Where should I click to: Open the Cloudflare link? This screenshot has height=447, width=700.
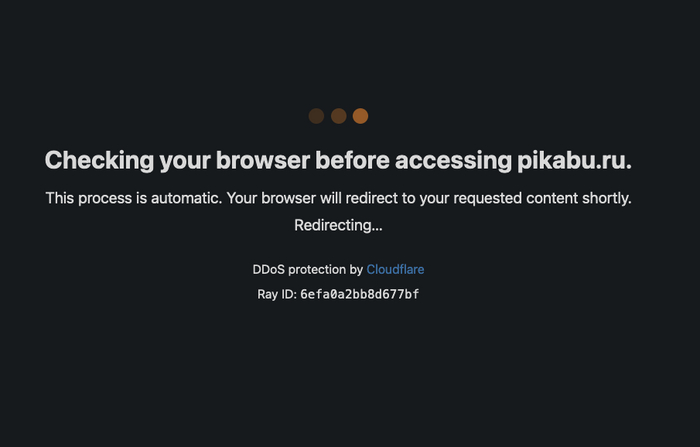395,270
